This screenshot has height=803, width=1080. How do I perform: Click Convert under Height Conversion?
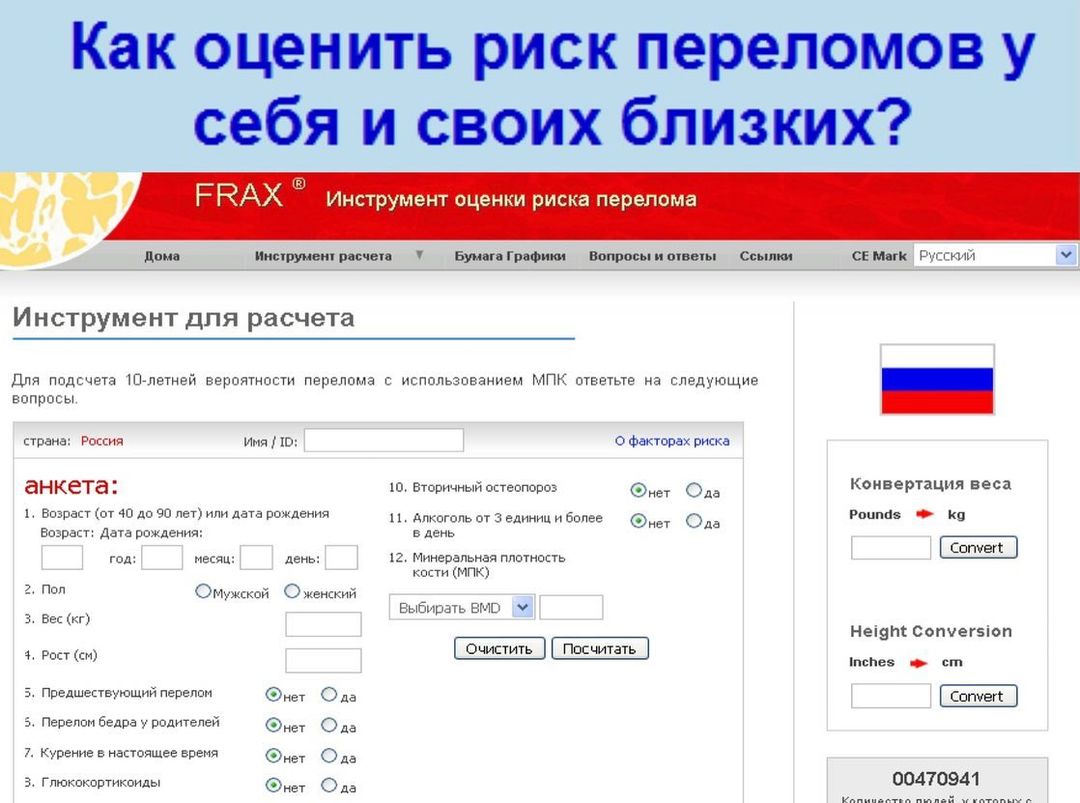click(x=977, y=696)
